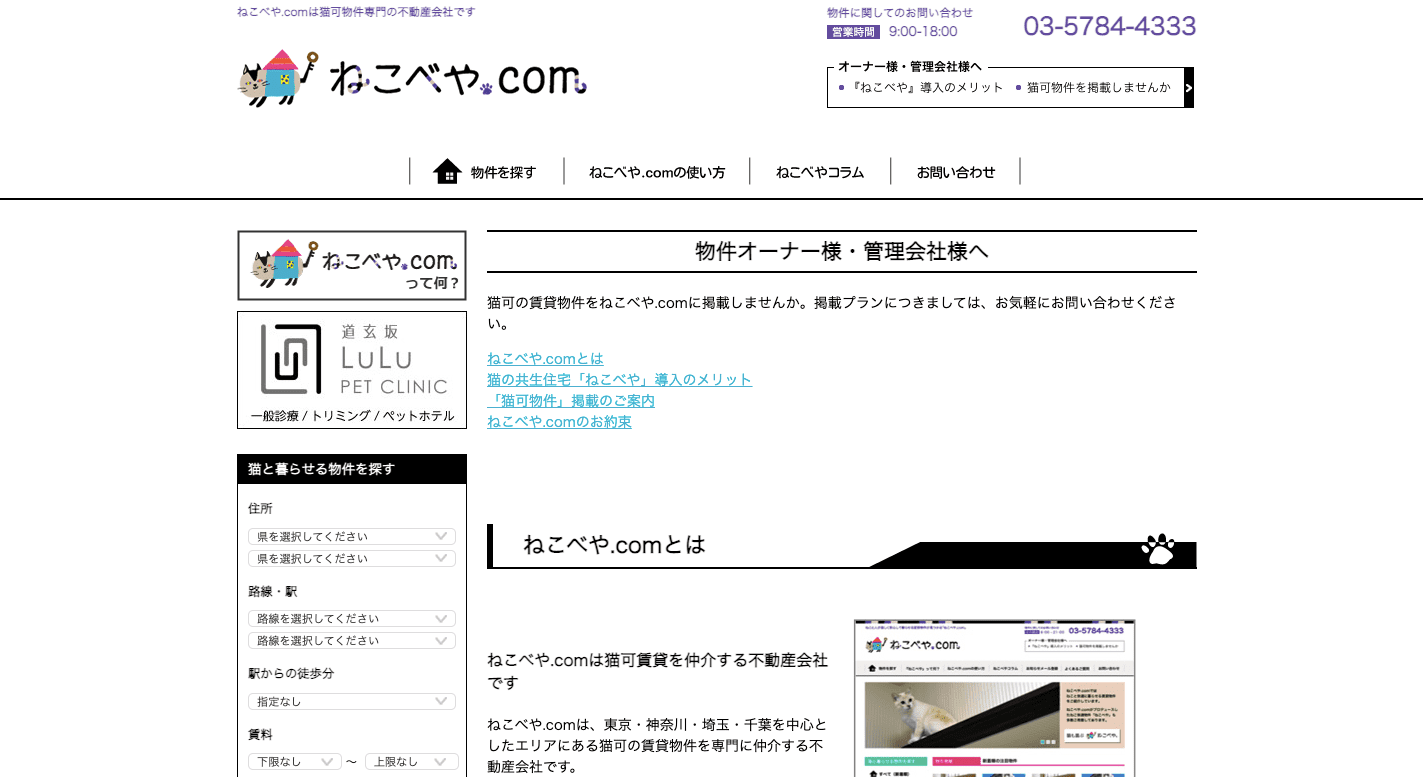Follow the ねこべや.comとは text link
The width and height of the screenshot is (1423, 777).
click(545, 359)
